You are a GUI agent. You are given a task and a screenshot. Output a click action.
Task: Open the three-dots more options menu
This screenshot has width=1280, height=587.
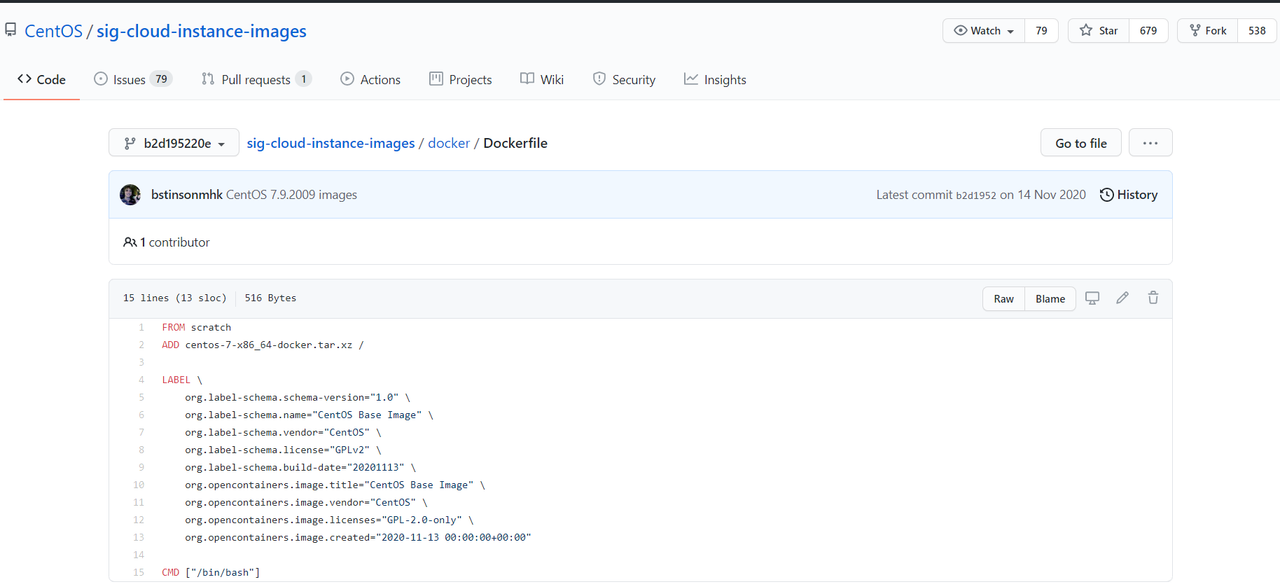click(x=1150, y=143)
